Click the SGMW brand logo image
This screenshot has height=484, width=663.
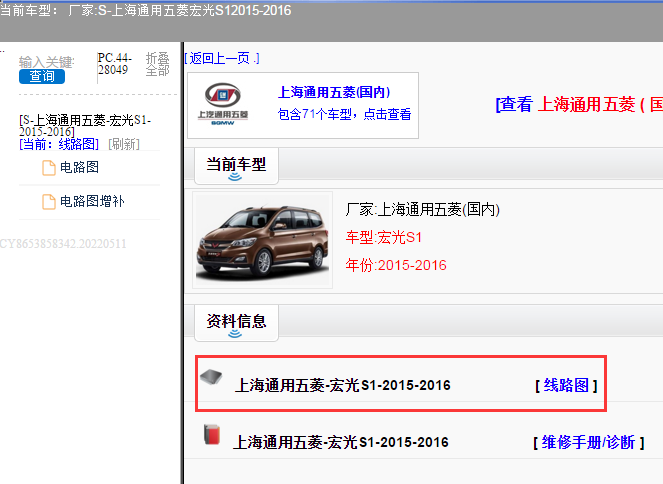click(x=223, y=104)
